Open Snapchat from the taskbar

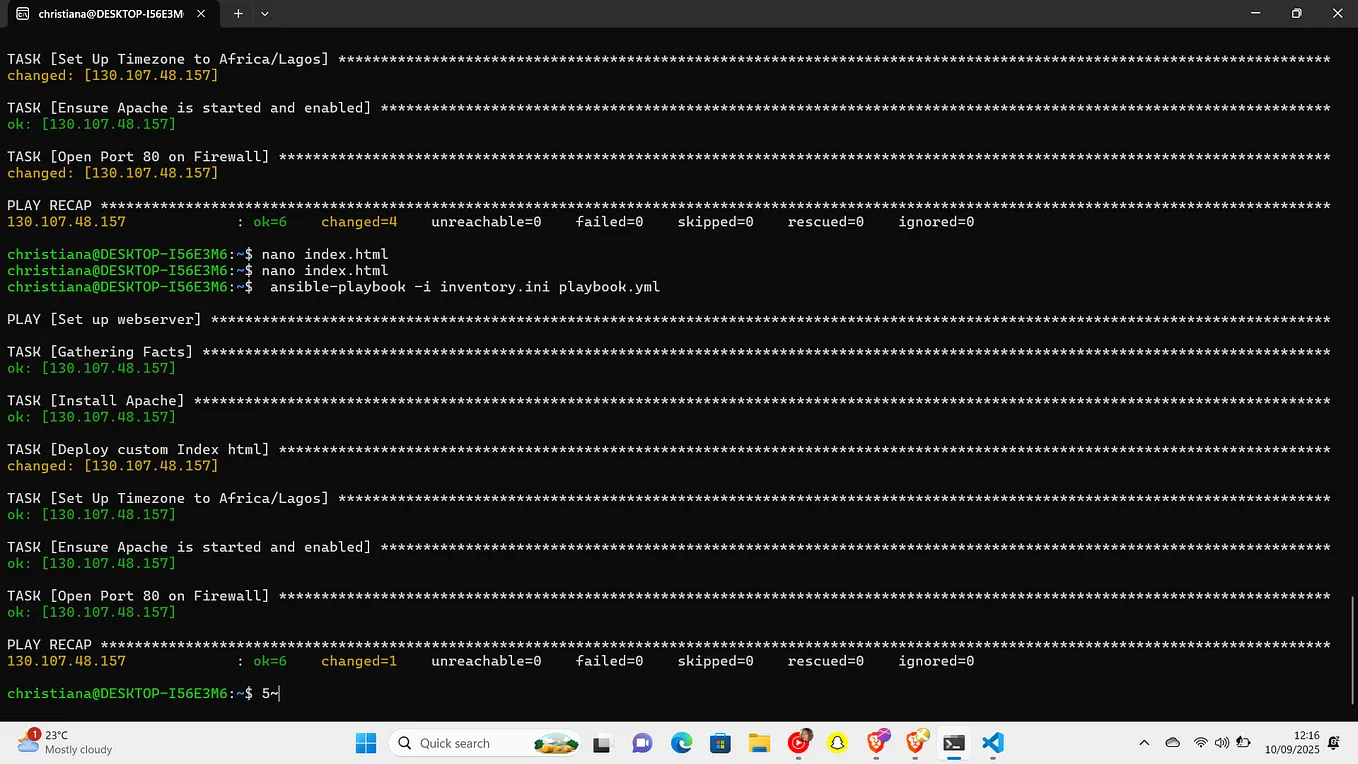point(838,743)
